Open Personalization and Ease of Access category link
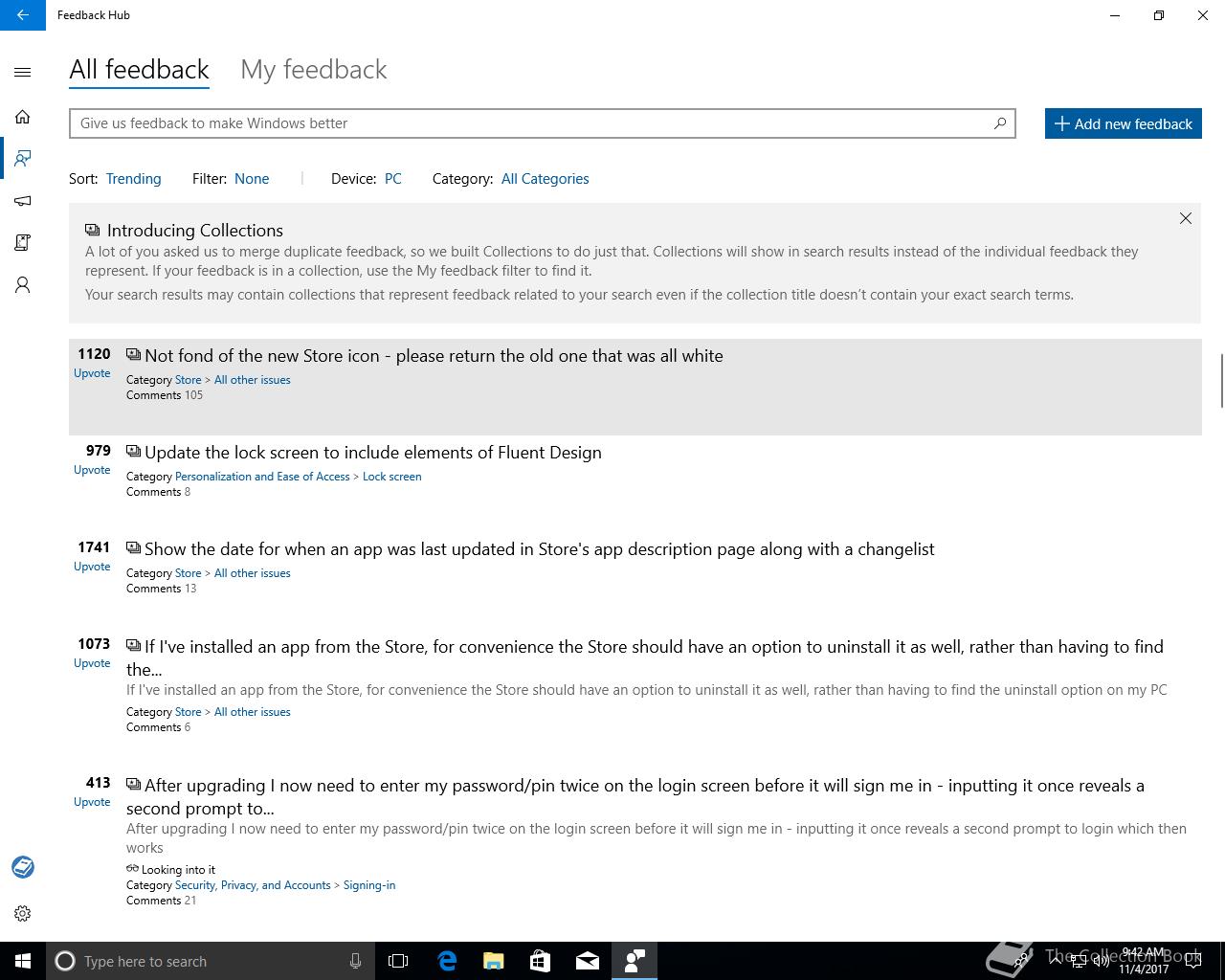Screen dimensions: 1225x980 point(262,477)
